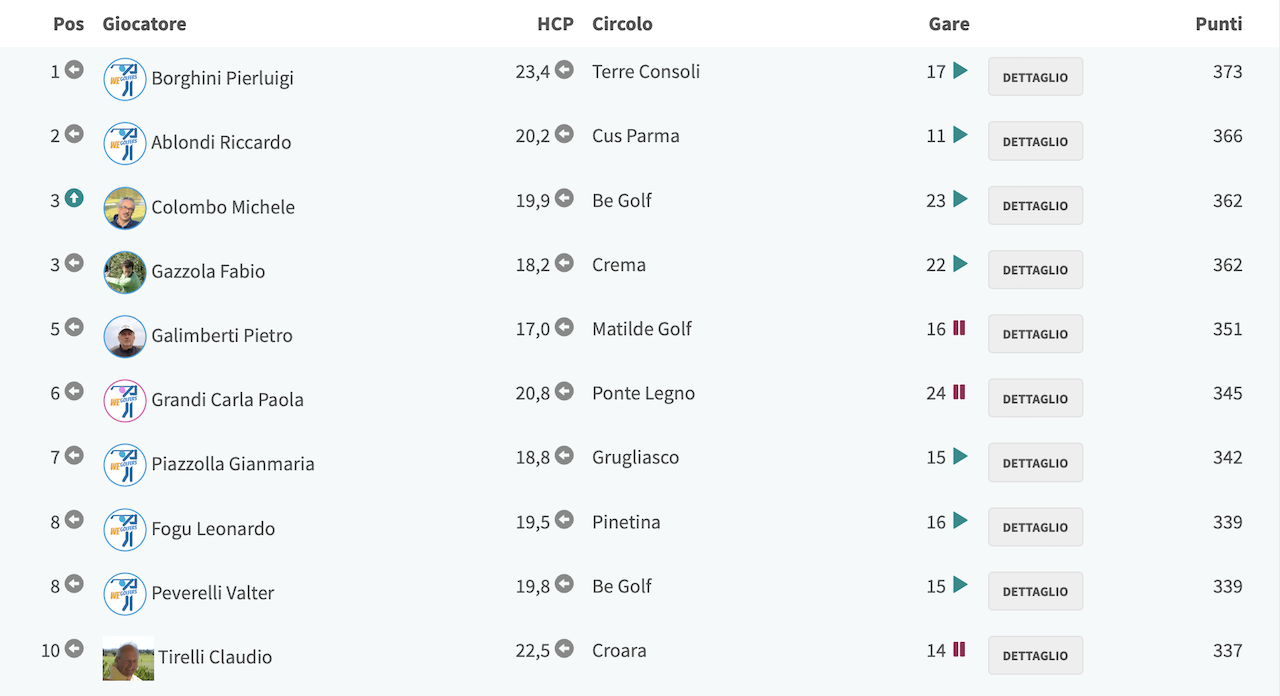Image resolution: width=1280 pixels, height=696 pixels.
Task: Show DETTAGLIO for Peverelli Valter
Action: (x=1035, y=591)
